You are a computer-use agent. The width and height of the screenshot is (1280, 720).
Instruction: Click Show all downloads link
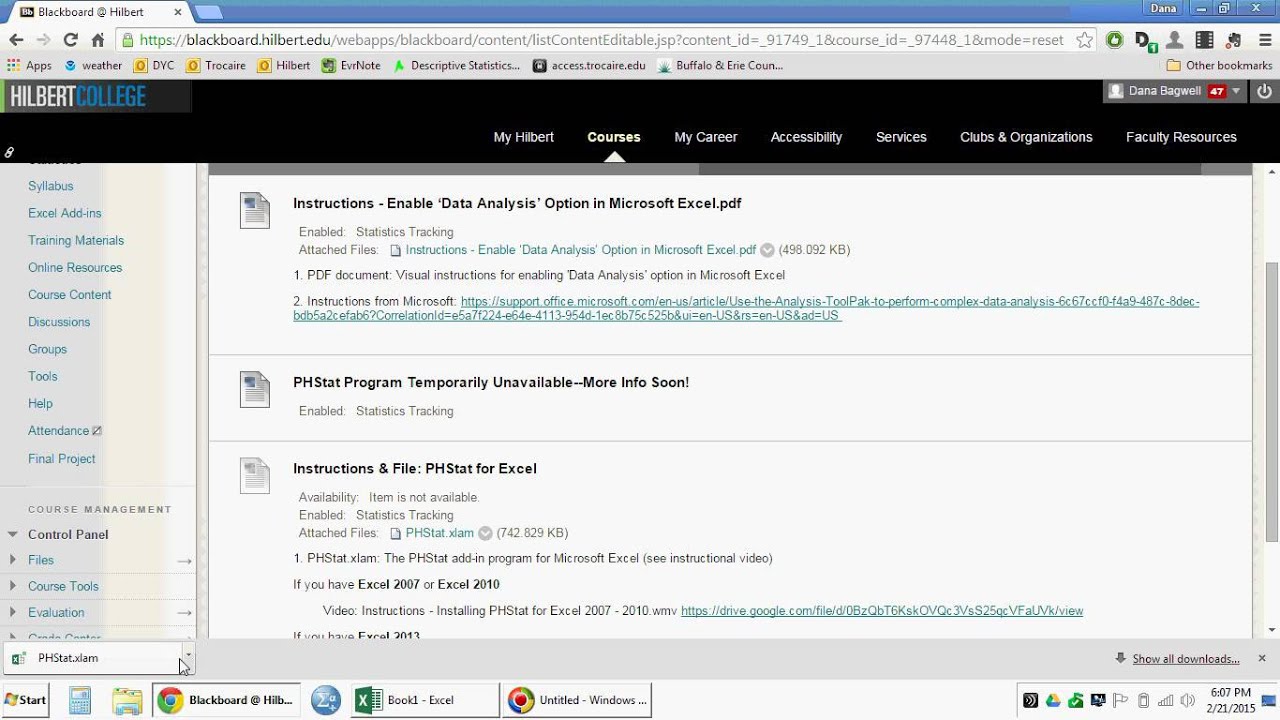(1186, 659)
